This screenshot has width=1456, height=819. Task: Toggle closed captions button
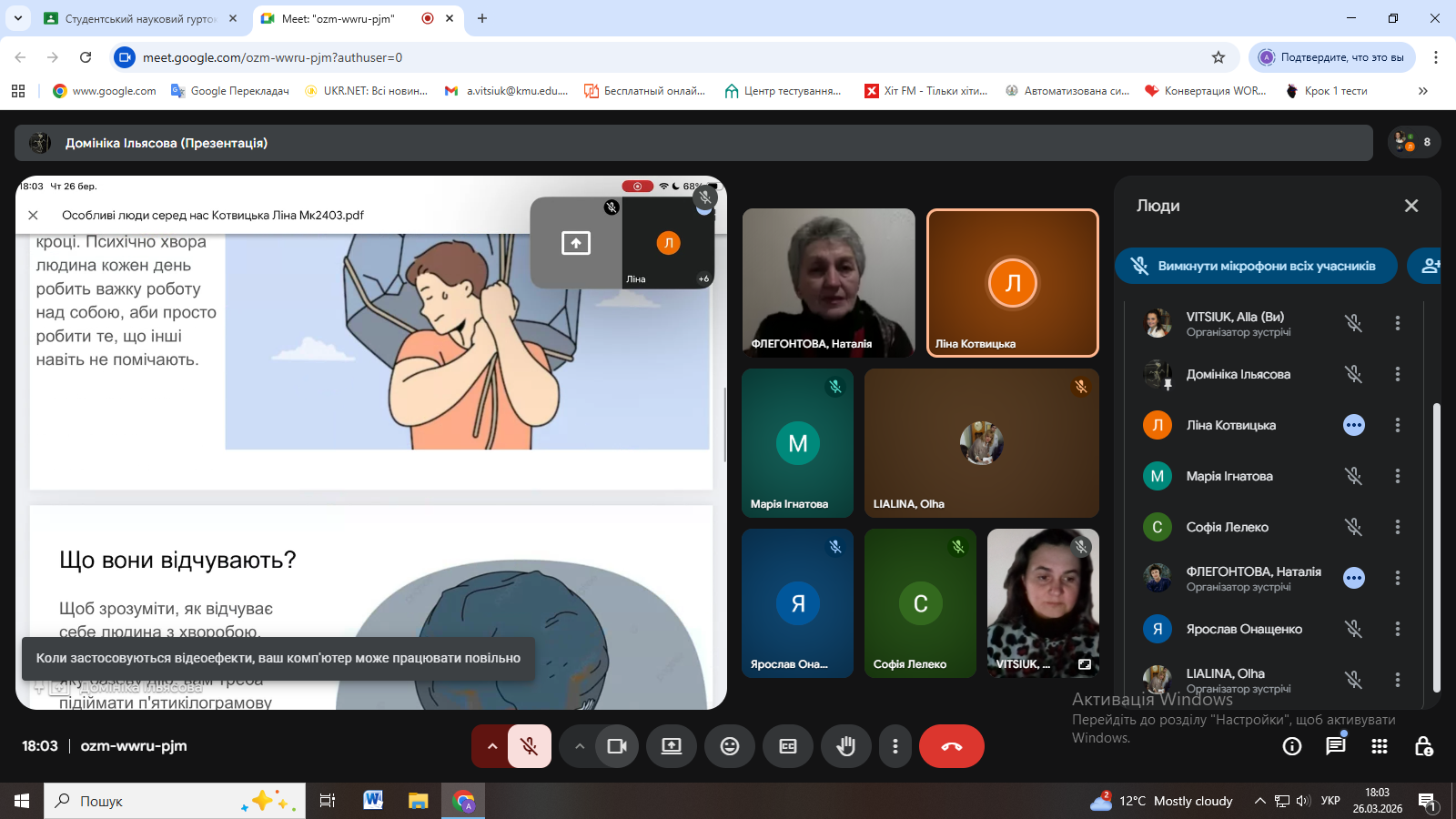click(x=788, y=746)
